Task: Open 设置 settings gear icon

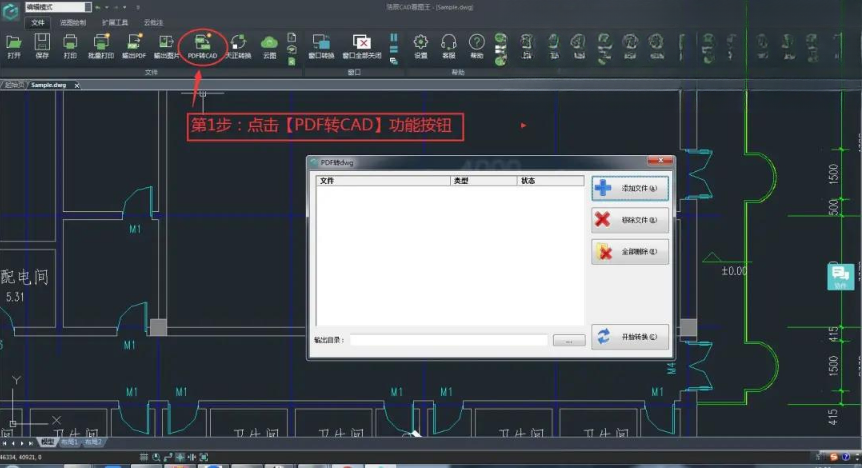Action: click(421, 46)
